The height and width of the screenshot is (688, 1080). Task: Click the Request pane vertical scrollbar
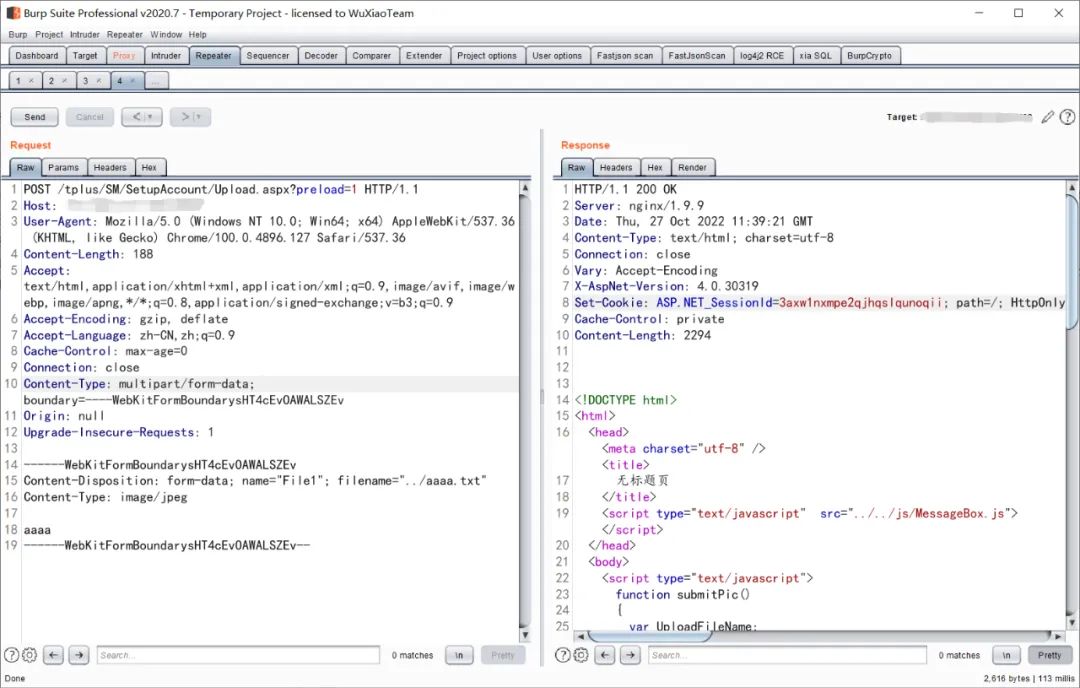525,411
